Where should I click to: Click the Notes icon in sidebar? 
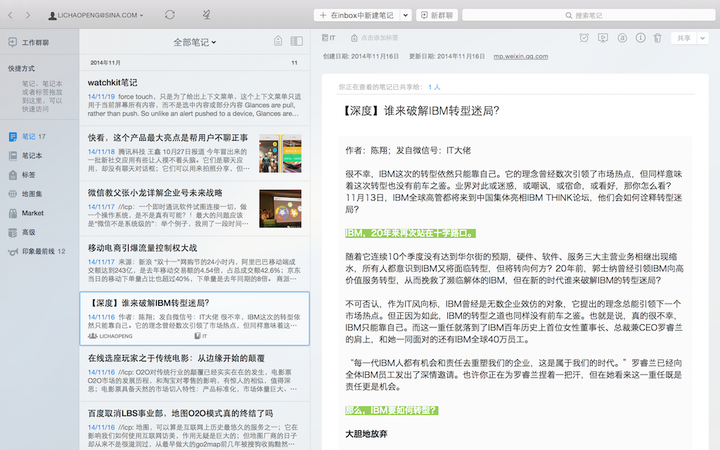(13, 136)
